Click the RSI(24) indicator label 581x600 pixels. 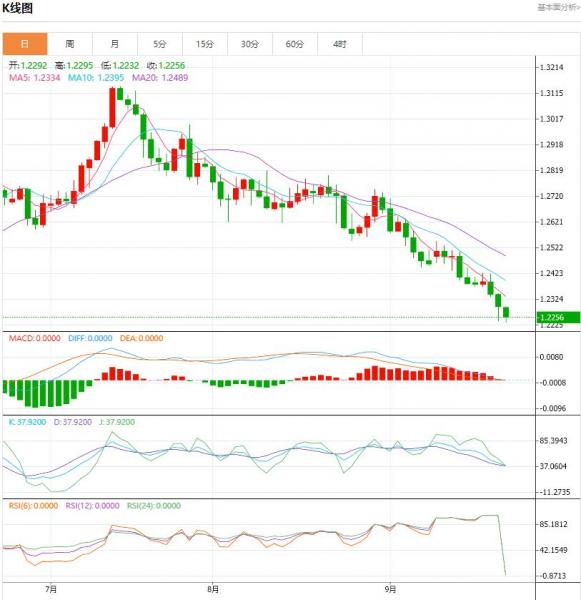(153, 506)
